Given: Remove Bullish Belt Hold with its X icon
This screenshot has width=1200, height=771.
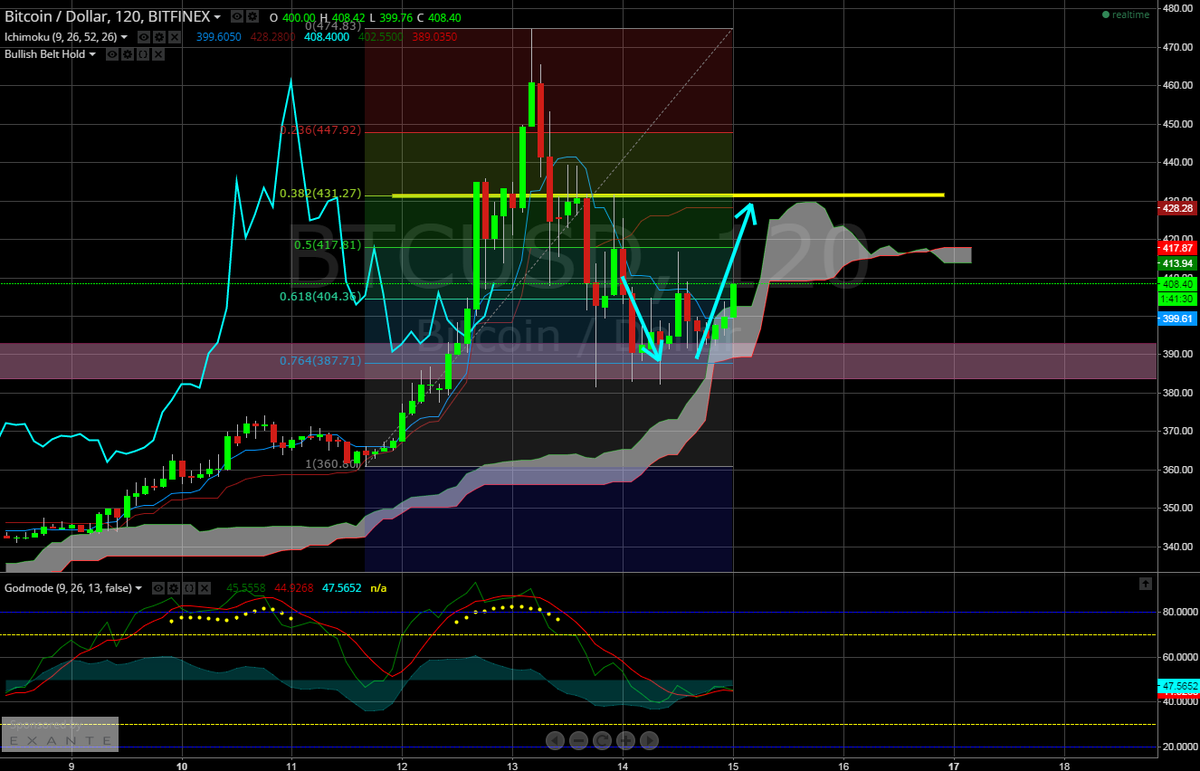Looking at the screenshot, I should coord(158,54).
